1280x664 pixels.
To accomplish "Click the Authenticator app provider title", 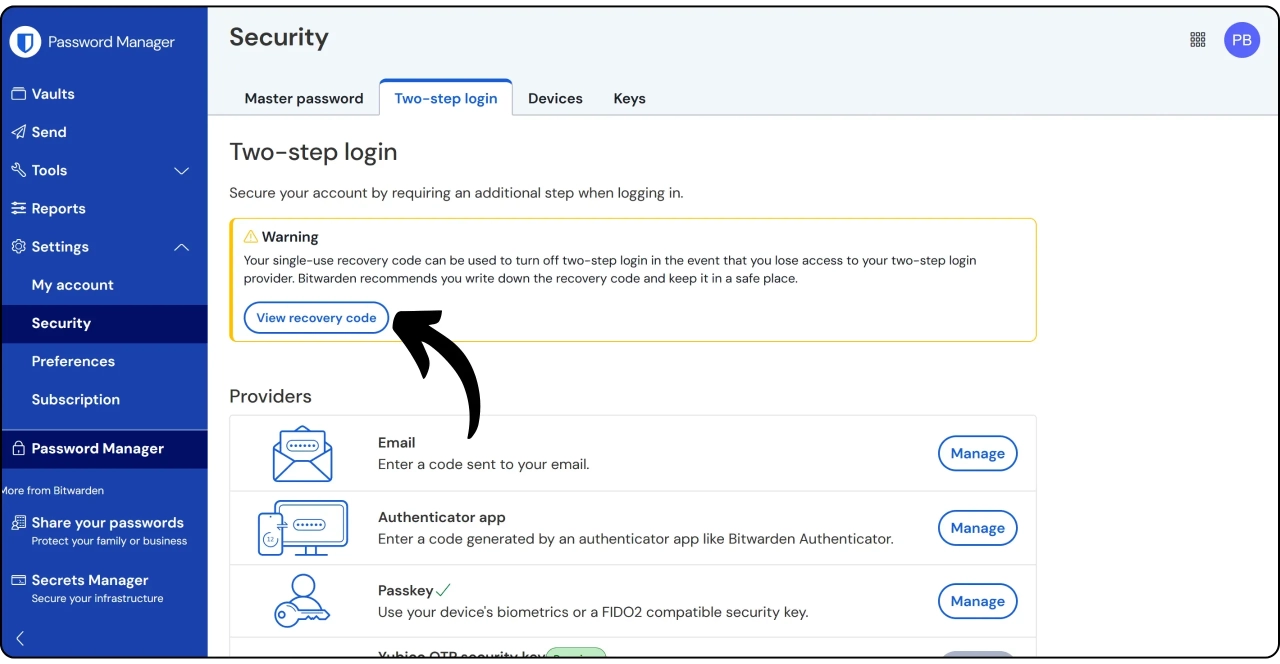I will click(x=441, y=517).
